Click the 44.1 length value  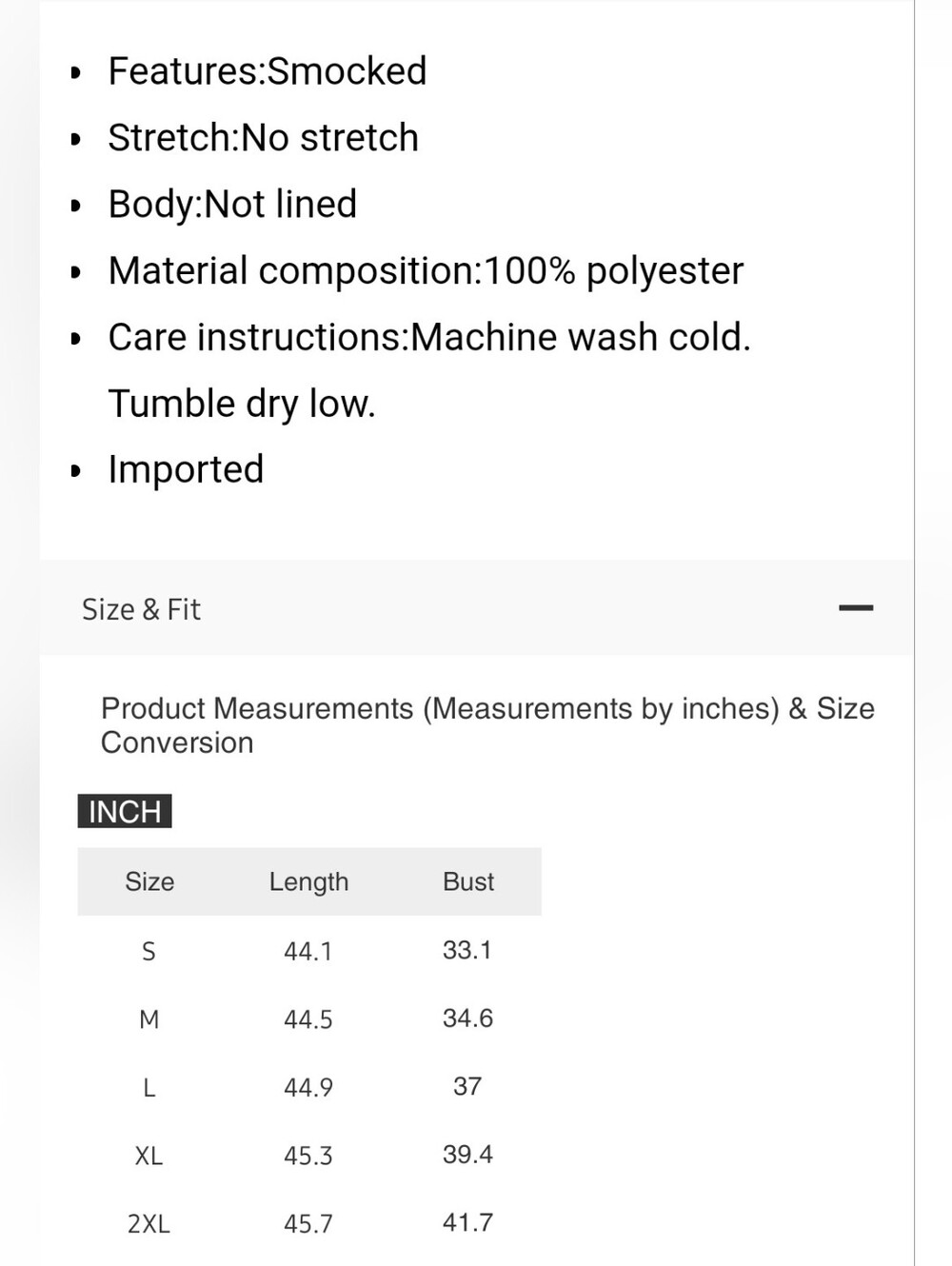[x=308, y=951]
